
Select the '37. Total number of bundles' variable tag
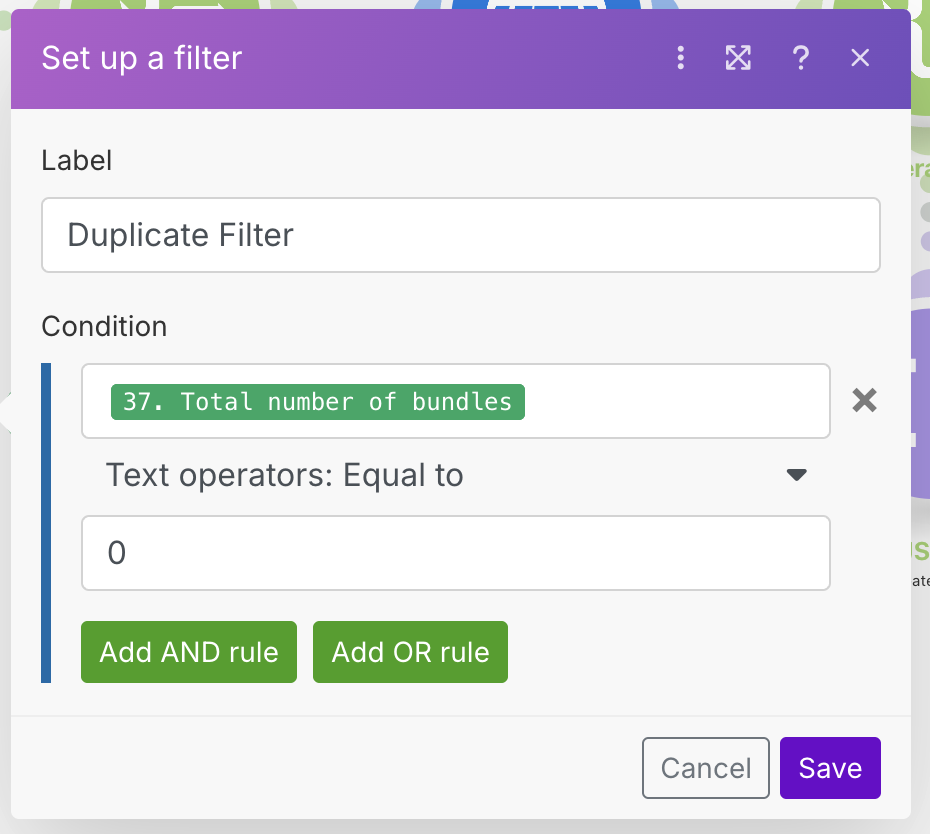click(x=317, y=401)
